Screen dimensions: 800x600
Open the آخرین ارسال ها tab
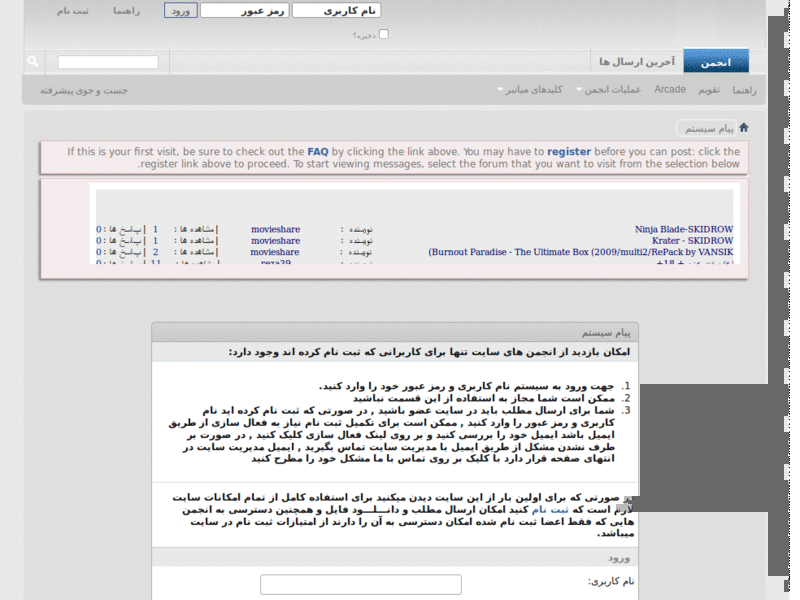637,62
